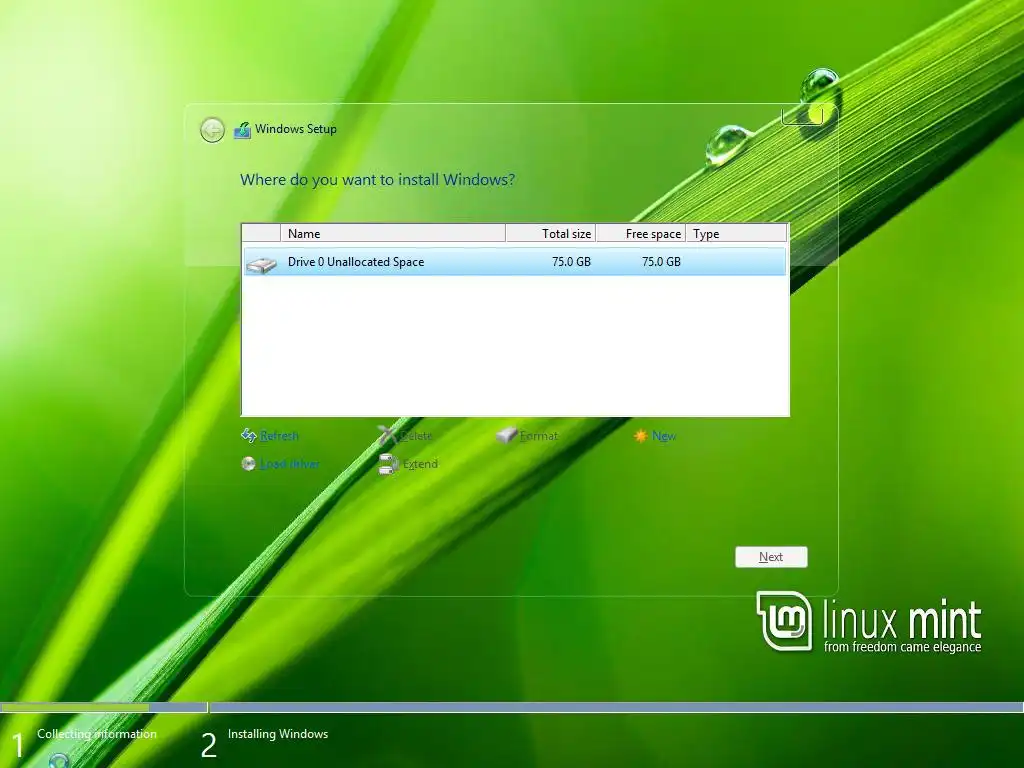The image size is (1024, 768).
Task: Click the Delete X icon
Action: [387, 435]
